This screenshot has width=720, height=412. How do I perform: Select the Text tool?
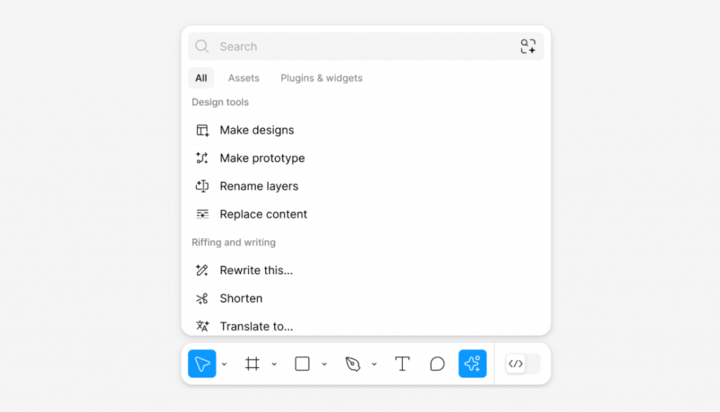402,364
